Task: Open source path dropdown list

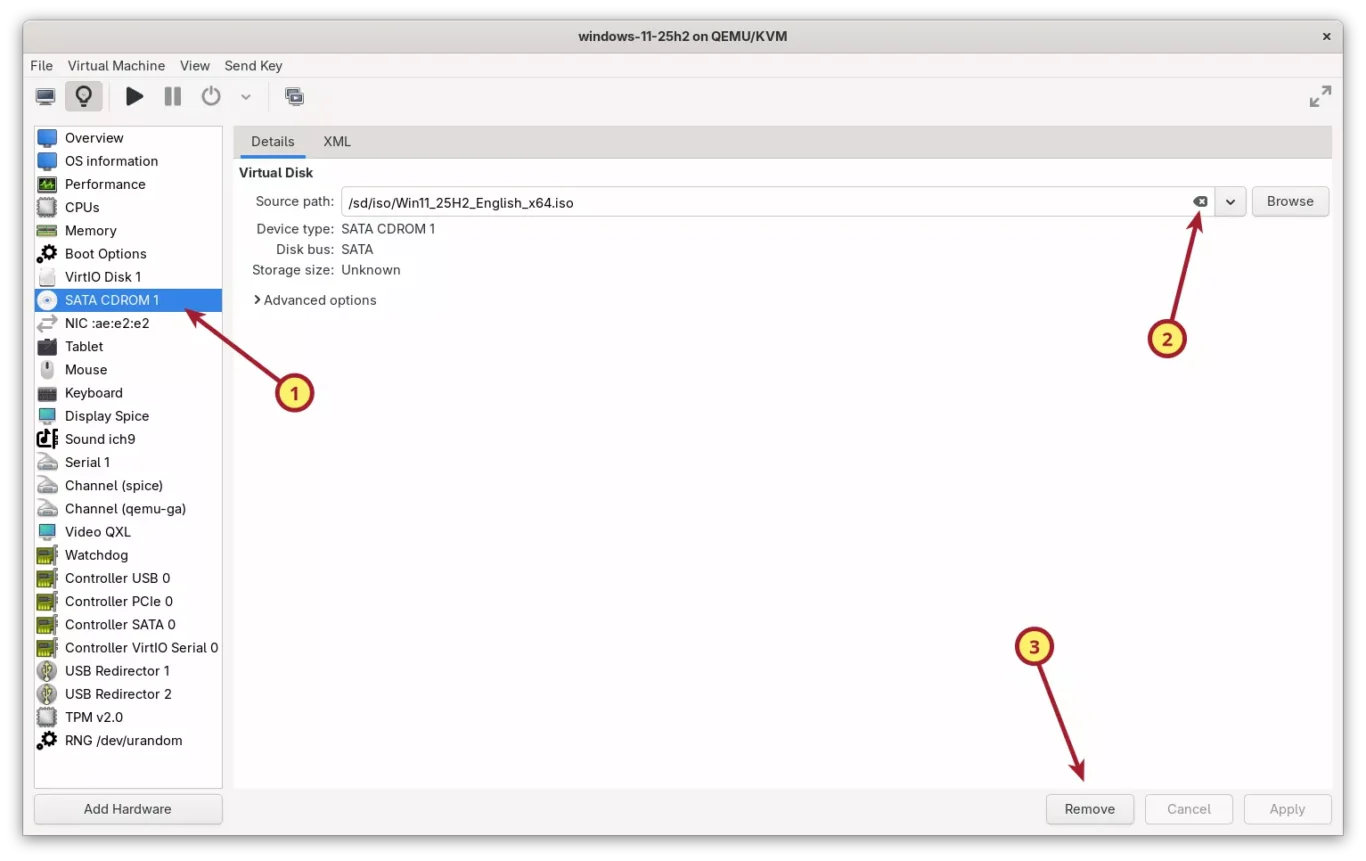Action: pyautogui.click(x=1230, y=202)
